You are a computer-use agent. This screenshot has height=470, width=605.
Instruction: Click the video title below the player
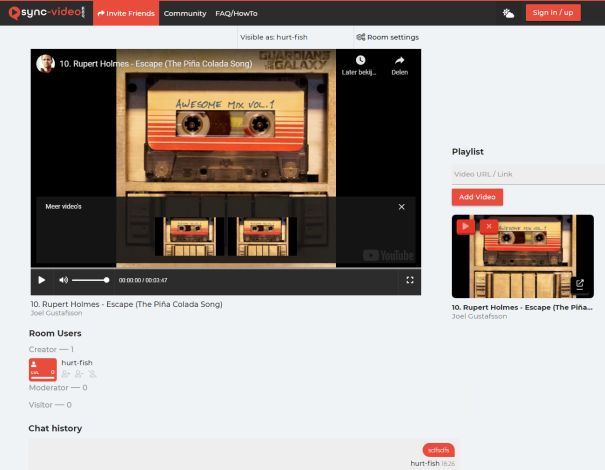(x=127, y=304)
